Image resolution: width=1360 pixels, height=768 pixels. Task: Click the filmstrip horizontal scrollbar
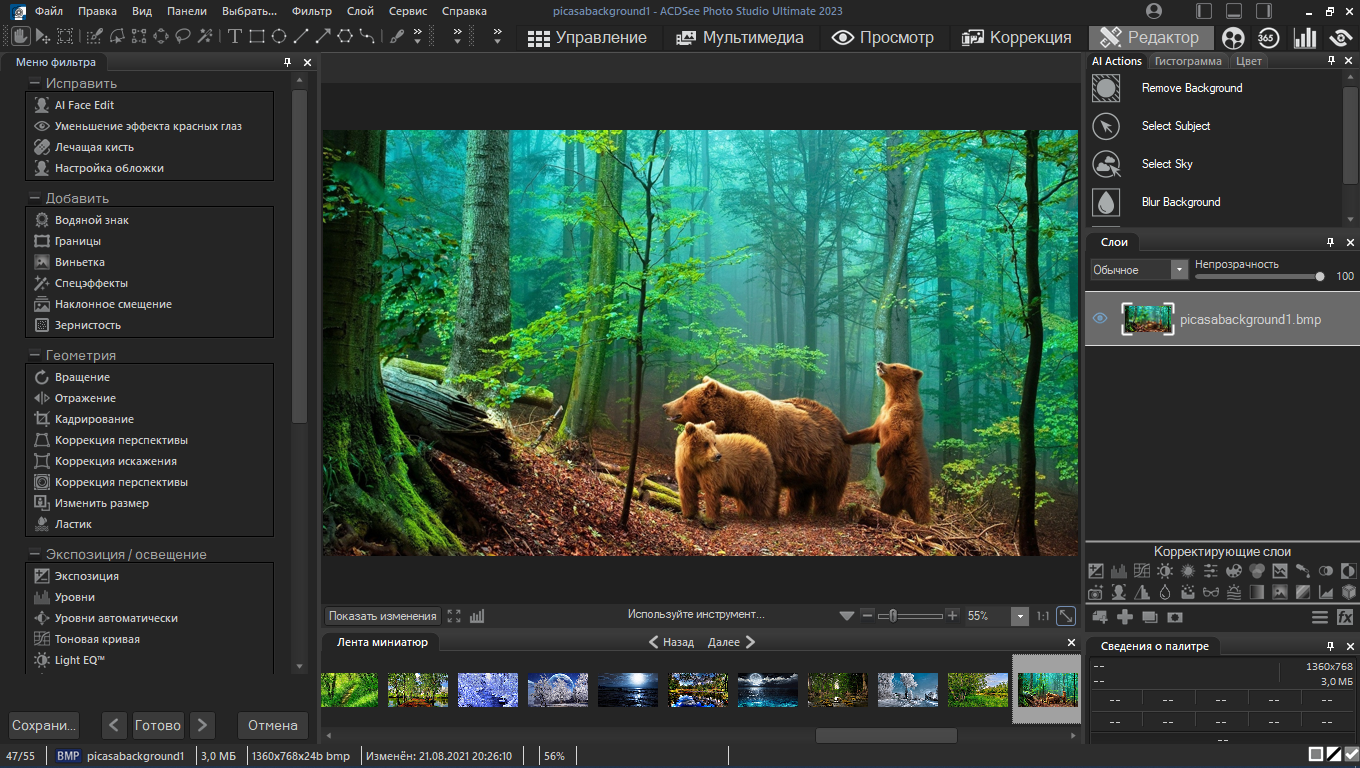tap(886, 735)
